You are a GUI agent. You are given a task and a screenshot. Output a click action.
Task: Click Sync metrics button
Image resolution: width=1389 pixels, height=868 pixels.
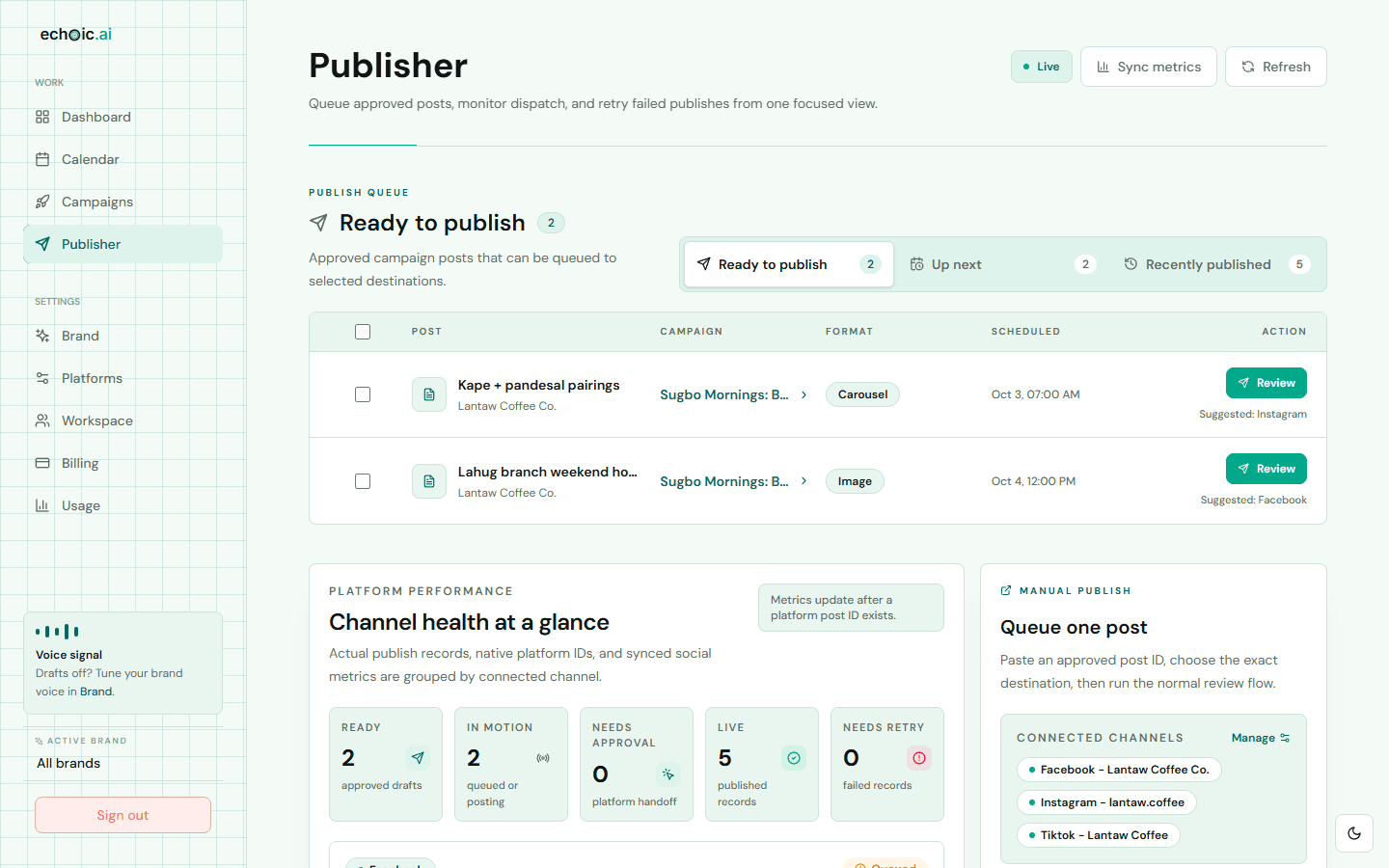(x=1149, y=67)
